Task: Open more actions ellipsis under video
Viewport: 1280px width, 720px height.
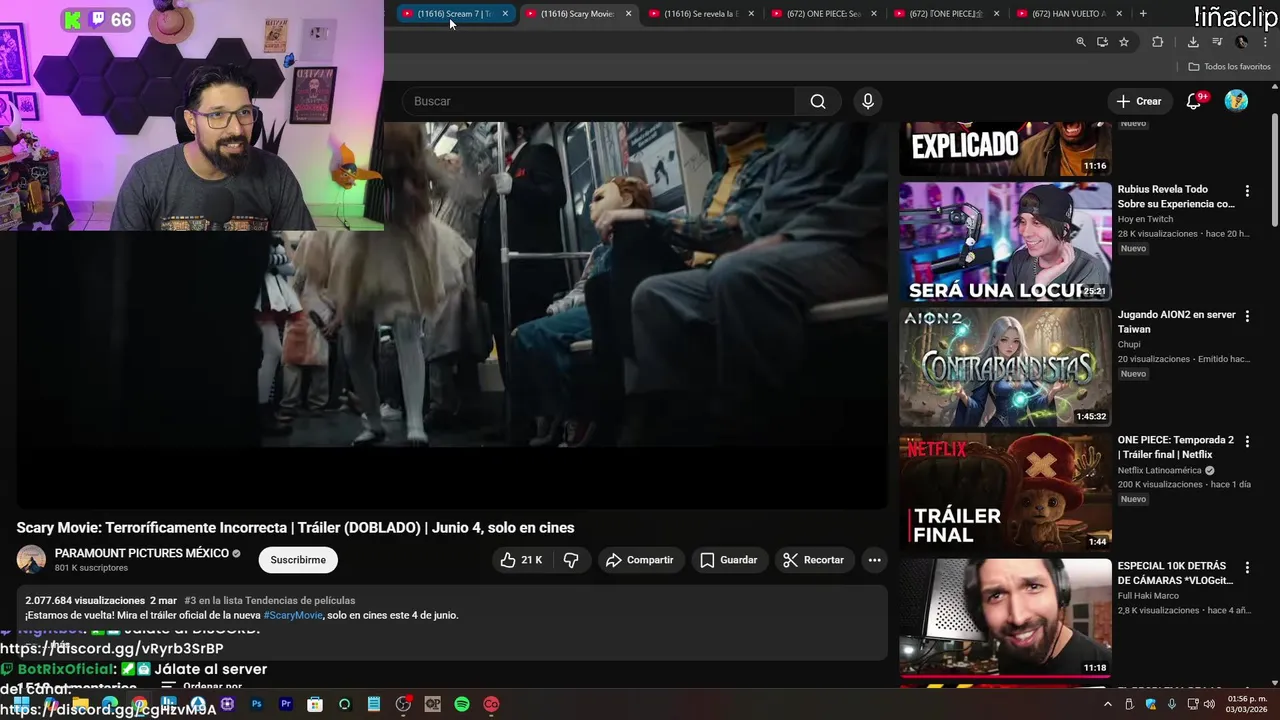Action: [x=874, y=560]
